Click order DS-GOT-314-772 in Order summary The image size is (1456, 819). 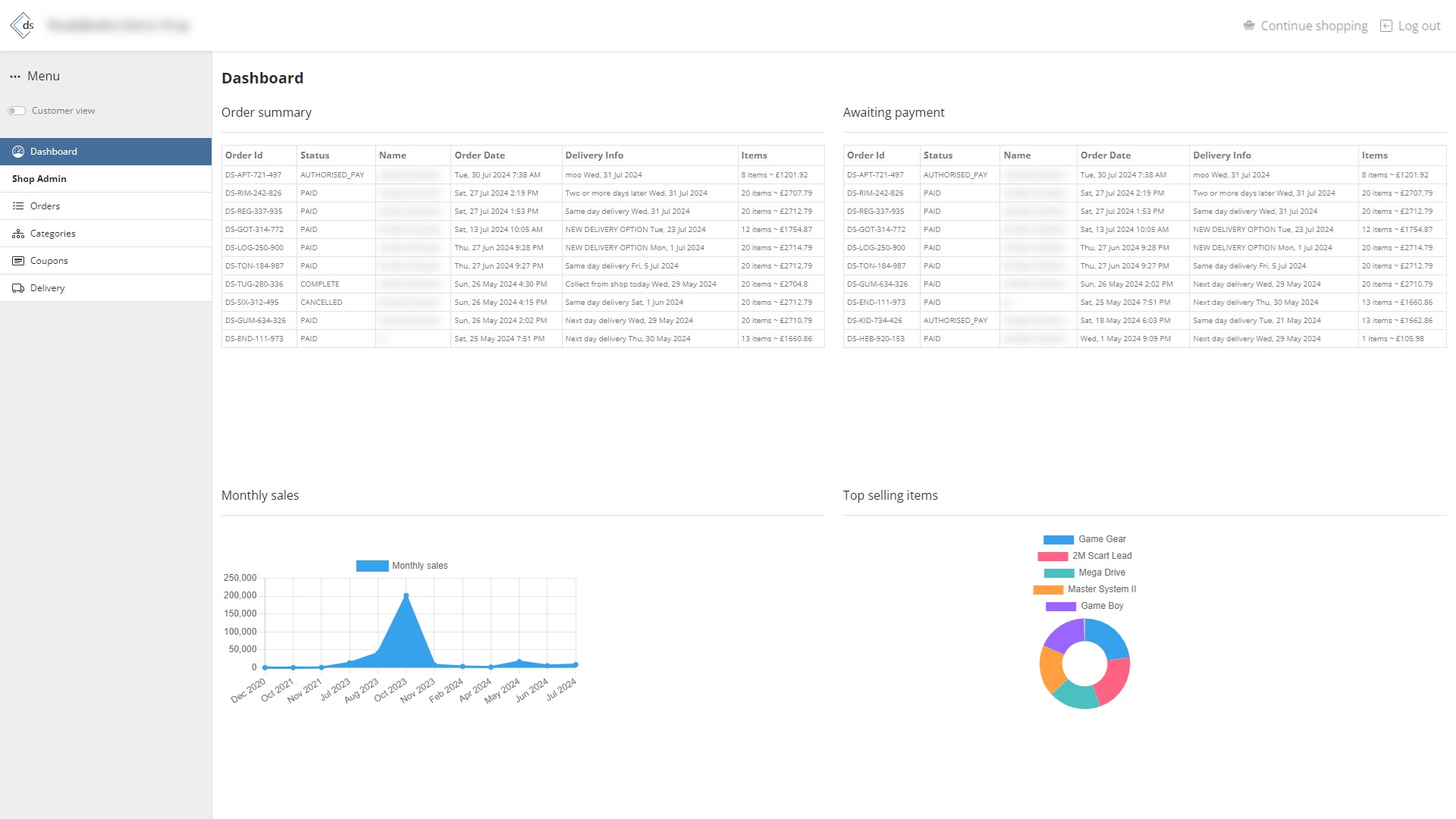[254, 230]
